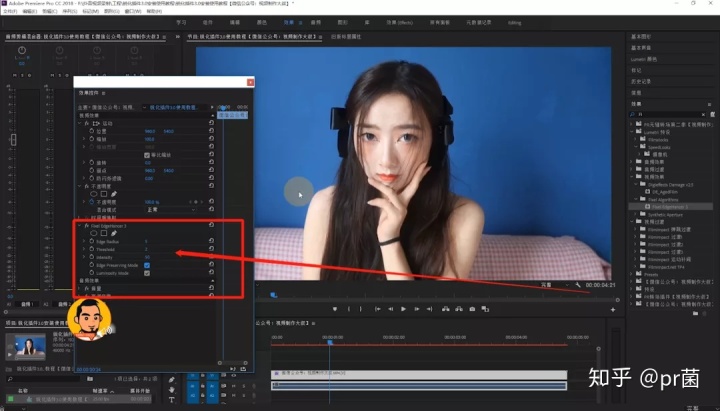The width and height of the screenshot is (720, 411).
Task: Expand Presets folder in Effects panel
Action: click(631, 274)
